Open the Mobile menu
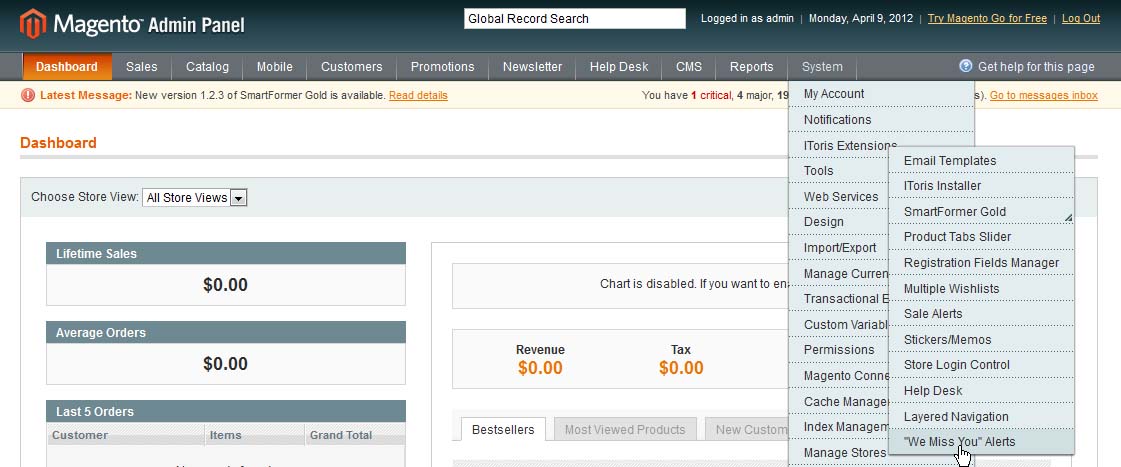The height and width of the screenshot is (467, 1121). pyautogui.click(x=275, y=67)
